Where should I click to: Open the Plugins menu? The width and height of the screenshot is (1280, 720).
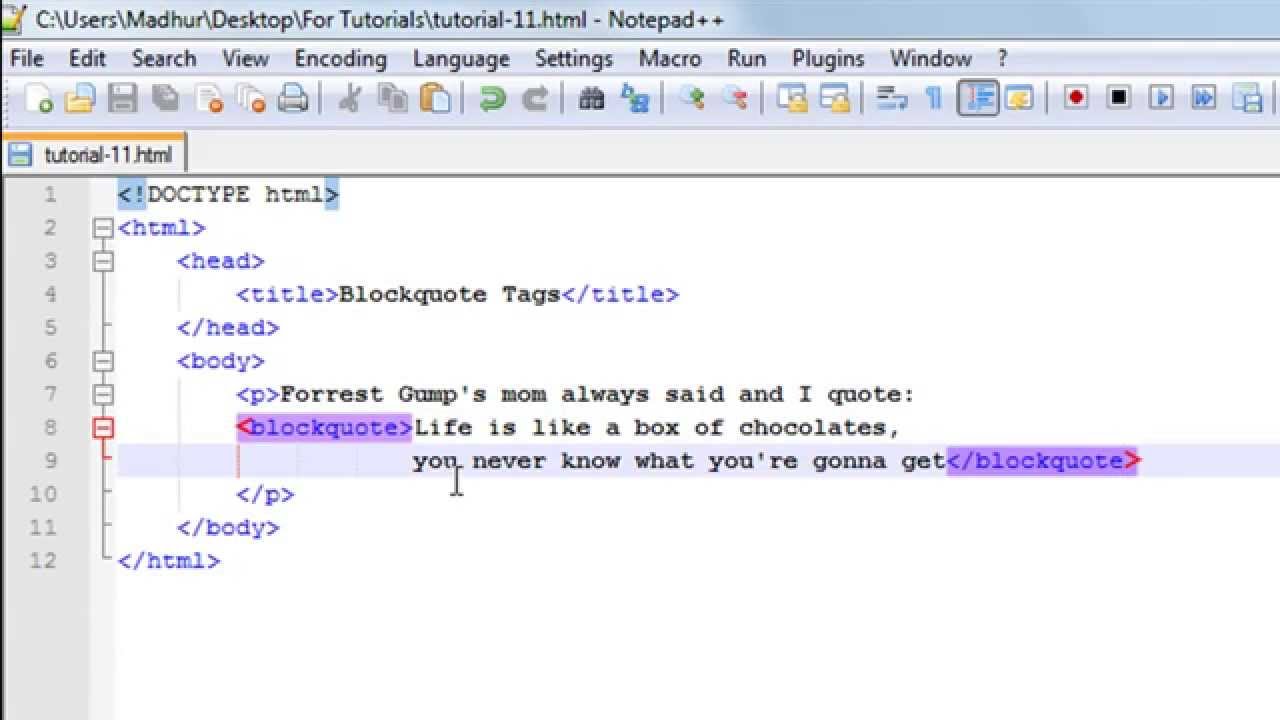click(x=828, y=59)
